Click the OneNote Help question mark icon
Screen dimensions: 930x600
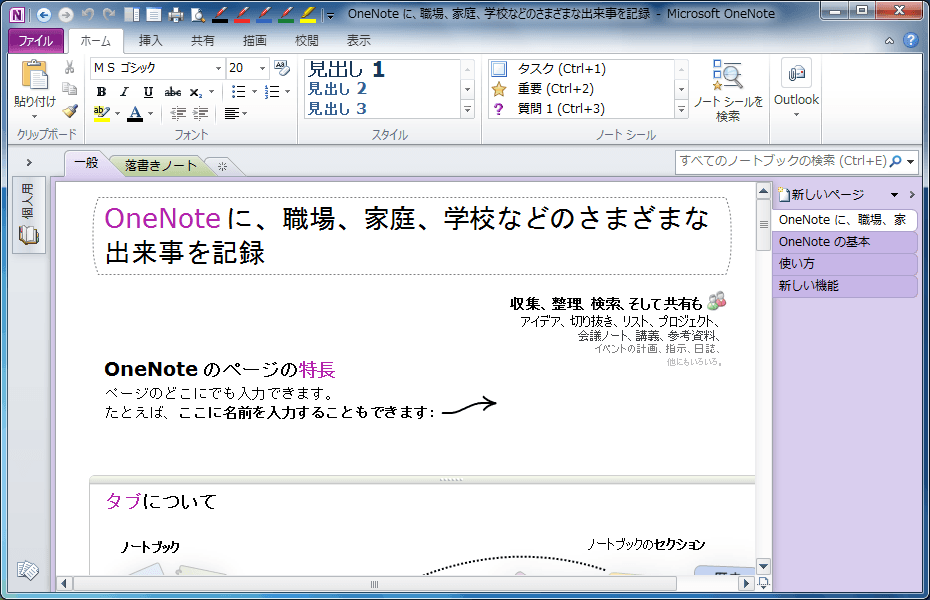(x=910, y=40)
